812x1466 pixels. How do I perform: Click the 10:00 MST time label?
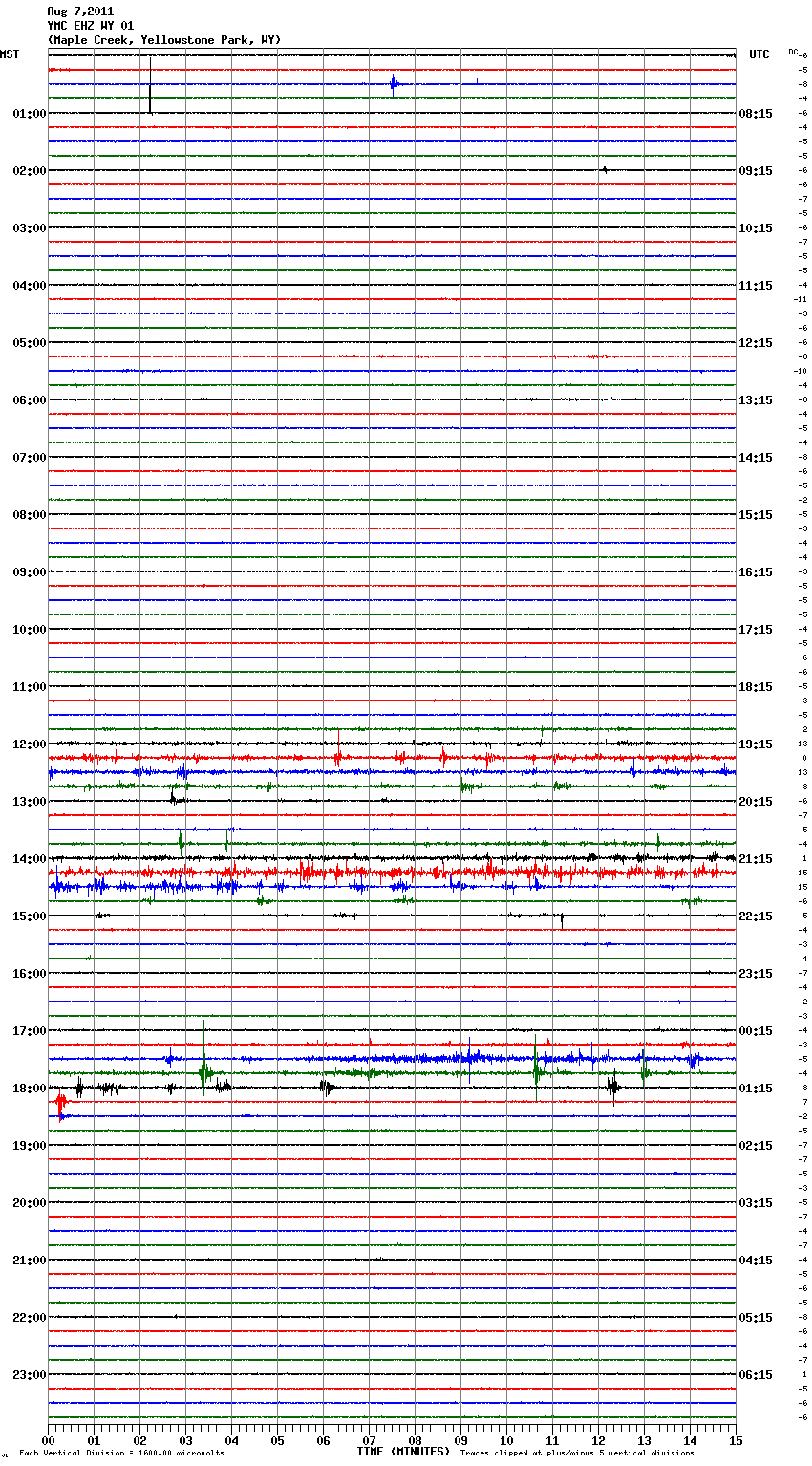(x=30, y=630)
